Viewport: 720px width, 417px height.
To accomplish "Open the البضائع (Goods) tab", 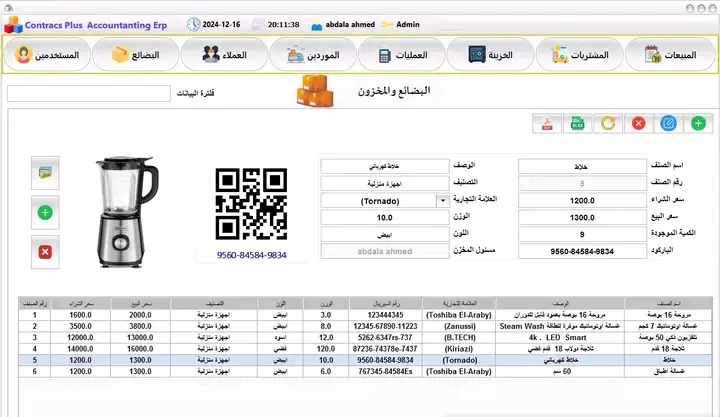I will coord(135,55).
